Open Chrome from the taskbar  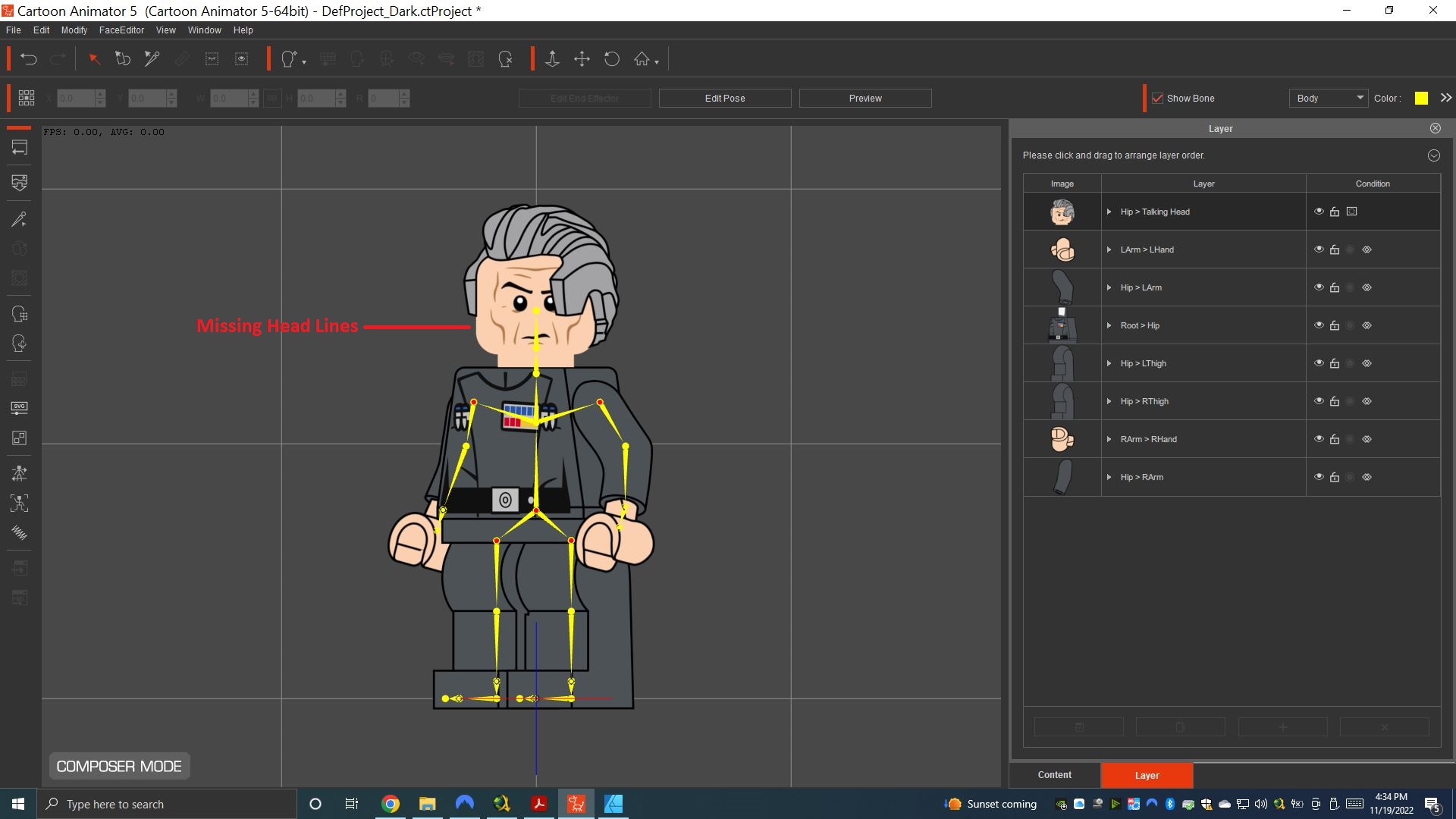391,804
